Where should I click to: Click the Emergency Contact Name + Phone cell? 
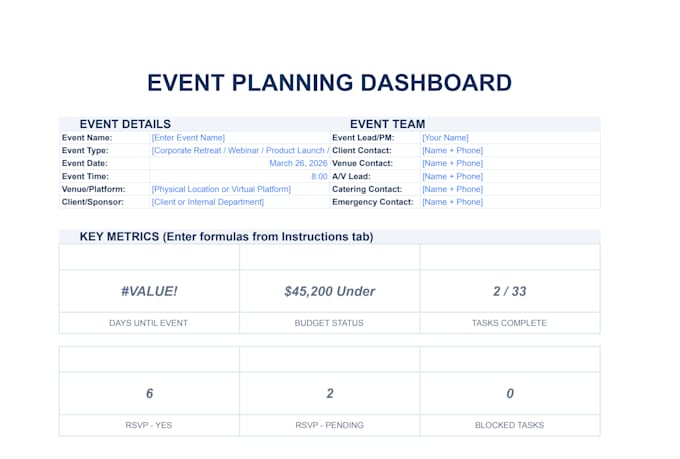point(510,202)
